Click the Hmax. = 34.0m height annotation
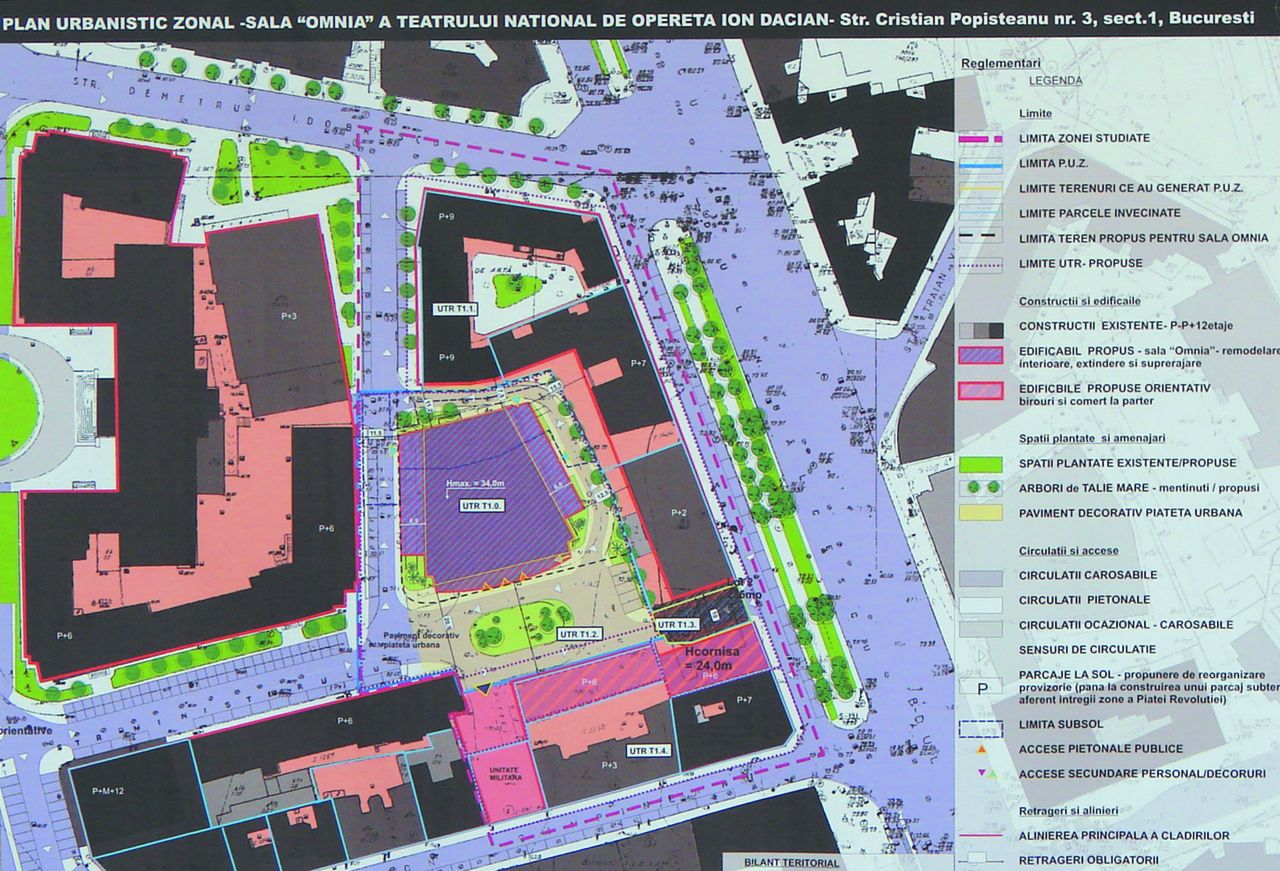Image resolution: width=1280 pixels, height=871 pixels. [x=476, y=487]
